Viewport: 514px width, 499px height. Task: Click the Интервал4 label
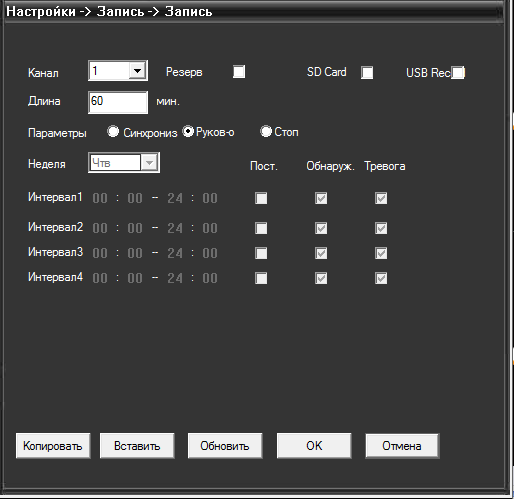[x=55, y=277]
